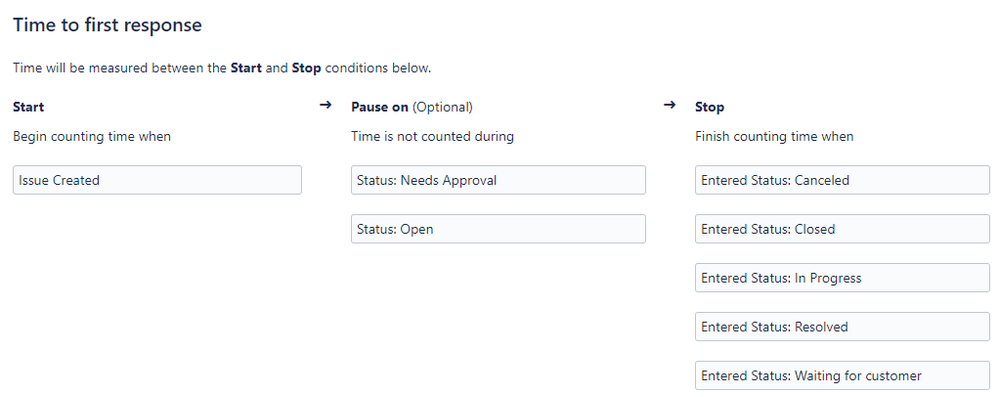The image size is (999, 397).
Task: Select the Status: Open pause condition
Action: tap(498, 229)
